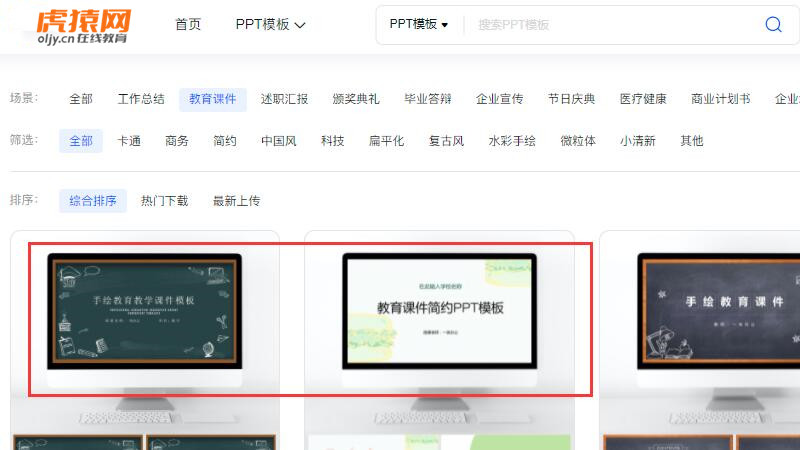
Task: Select the 医疗健康 scene
Action: (643, 99)
